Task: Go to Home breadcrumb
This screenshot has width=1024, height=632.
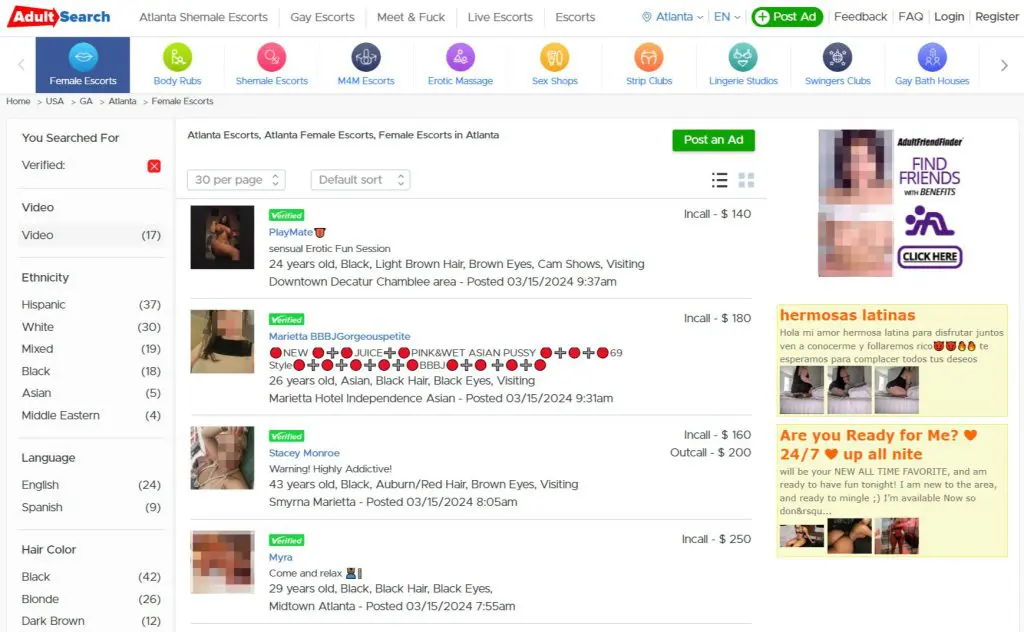Action: (18, 101)
